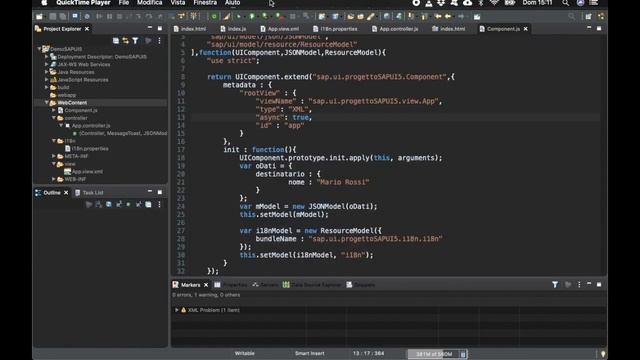Click the green Run button in toolbar

click(252, 16)
